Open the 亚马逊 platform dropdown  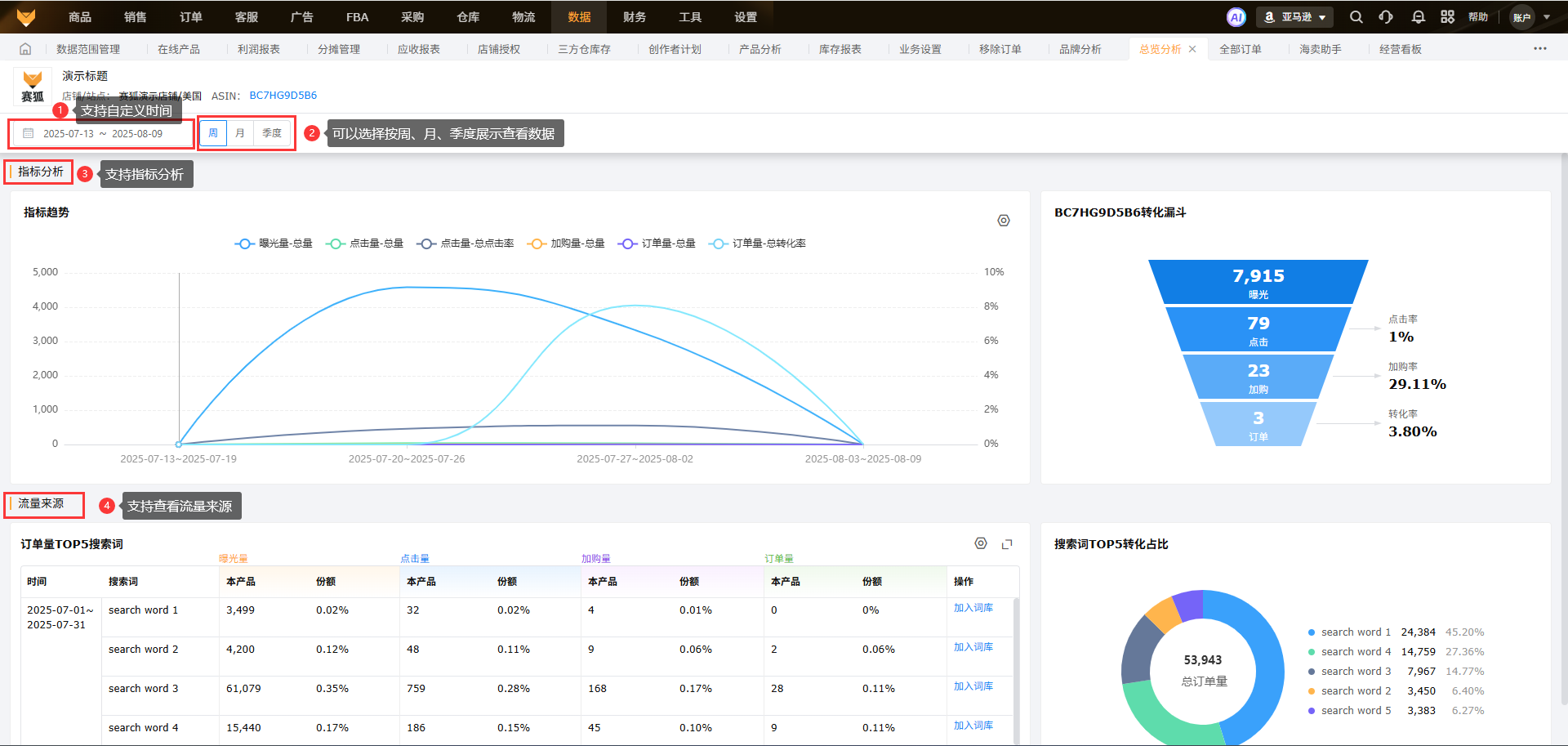(x=1295, y=17)
